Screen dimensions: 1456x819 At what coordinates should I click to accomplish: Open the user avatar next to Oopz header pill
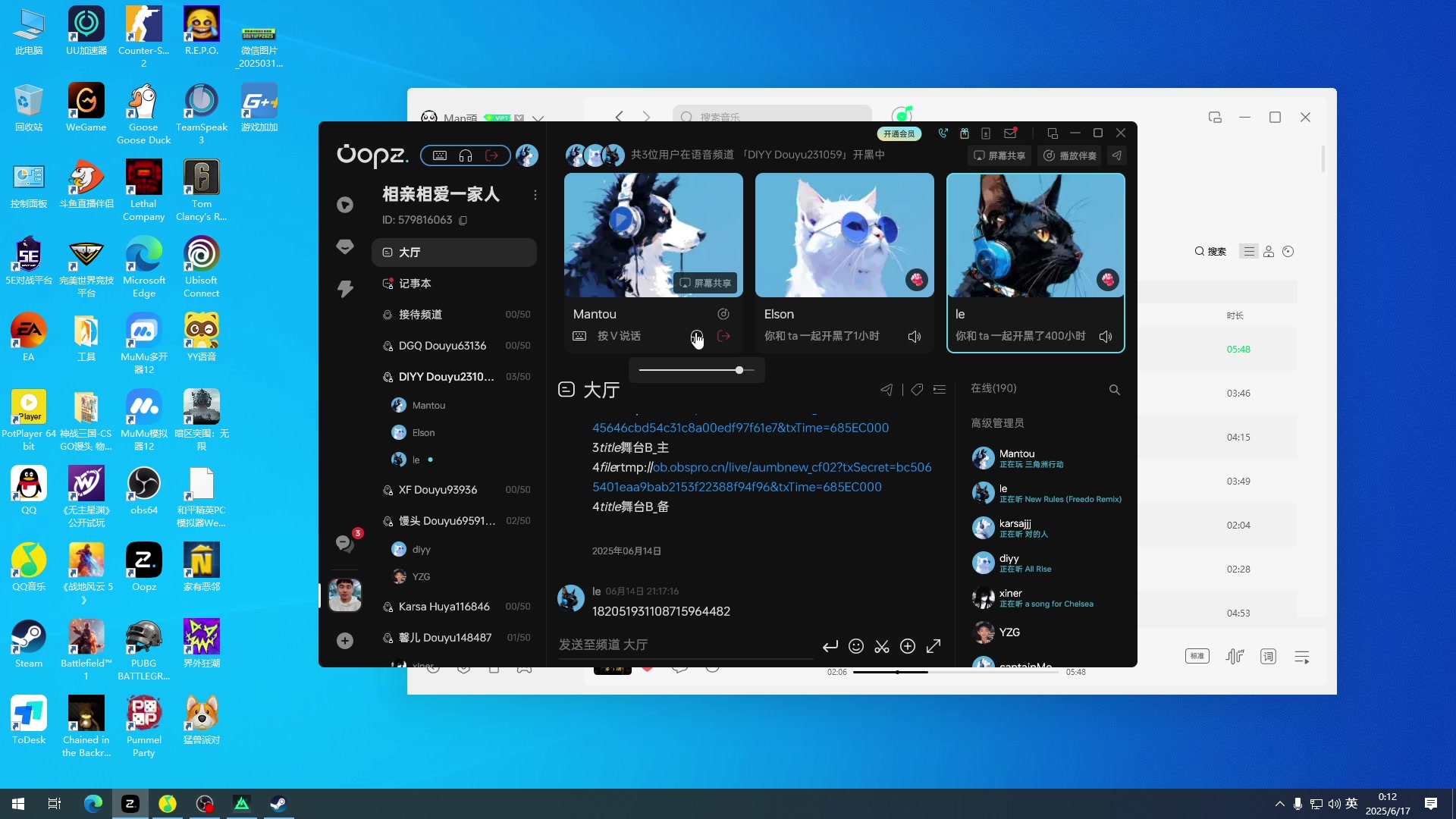pyautogui.click(x=527, y=155)
